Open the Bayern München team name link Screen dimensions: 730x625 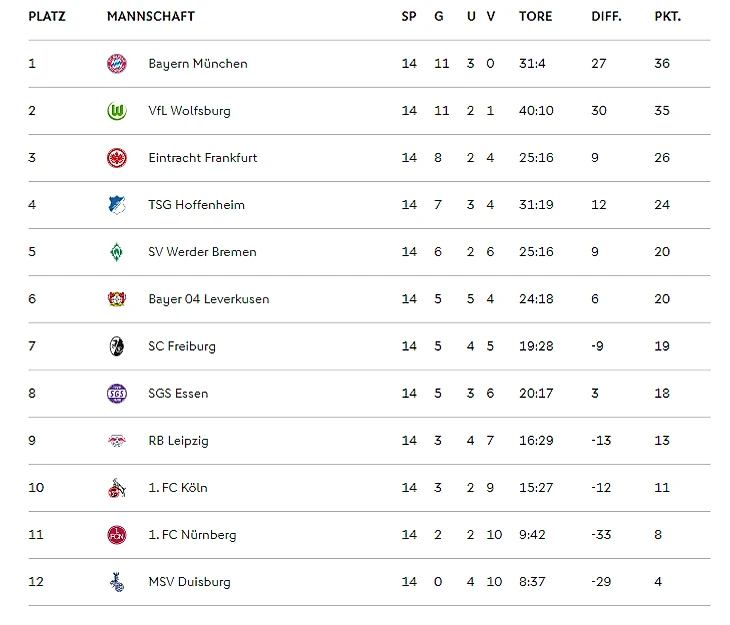[x=198, y=64]
